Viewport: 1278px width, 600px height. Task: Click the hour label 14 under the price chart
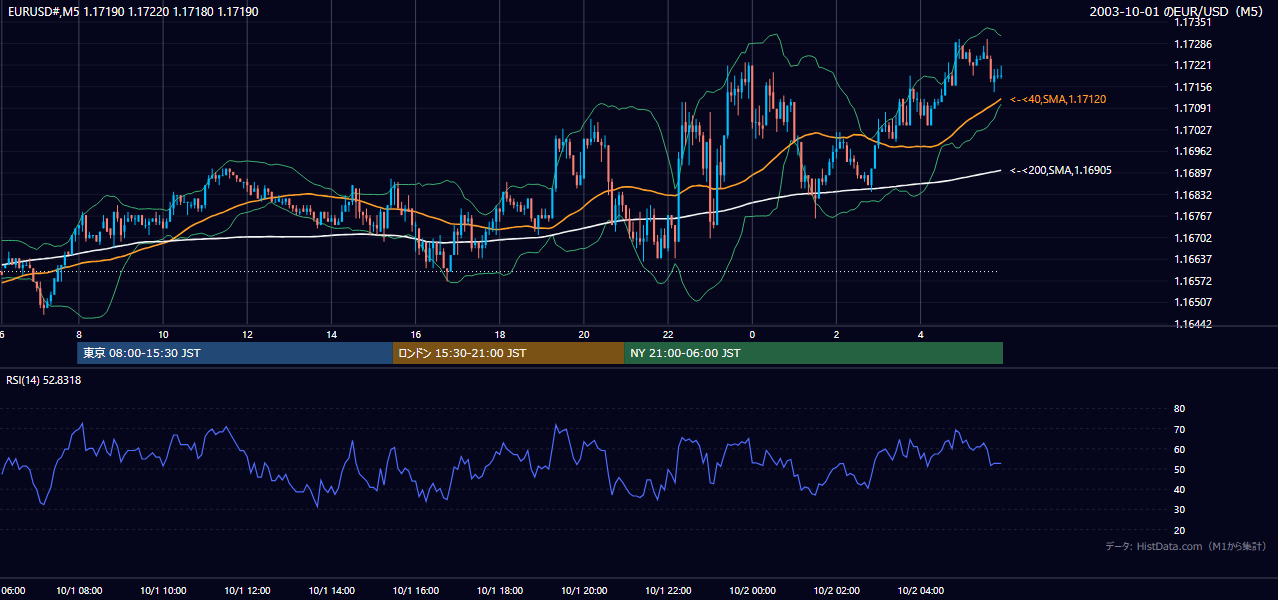331,335
